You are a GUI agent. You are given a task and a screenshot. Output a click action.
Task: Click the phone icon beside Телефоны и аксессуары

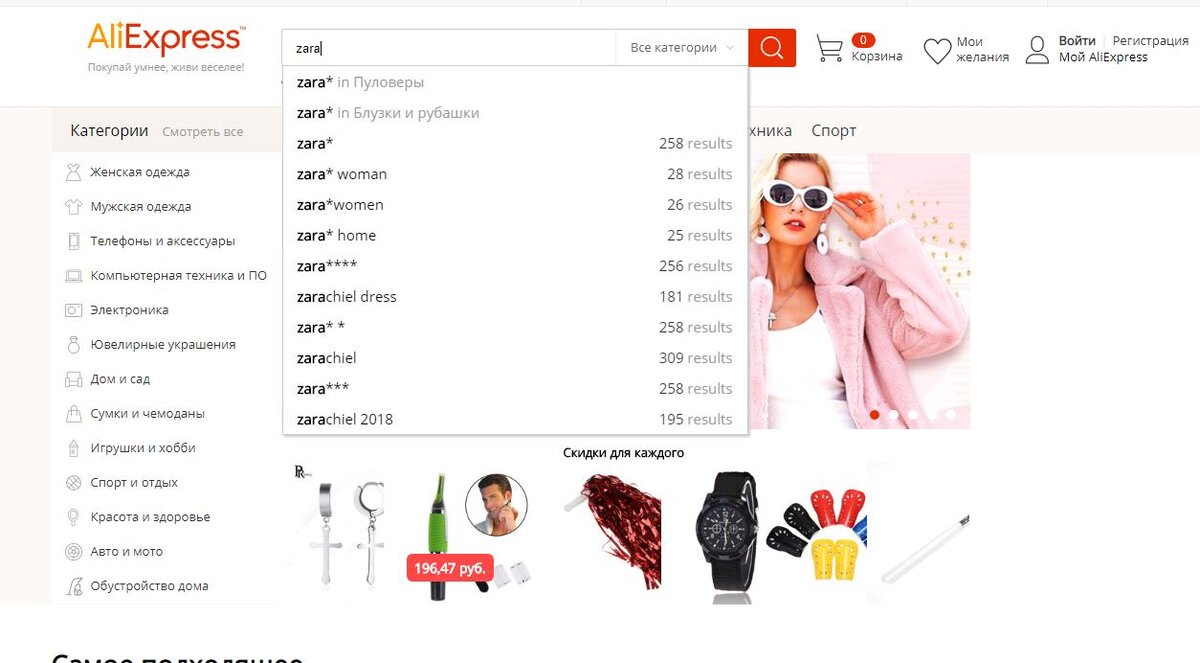click(73, 241)
